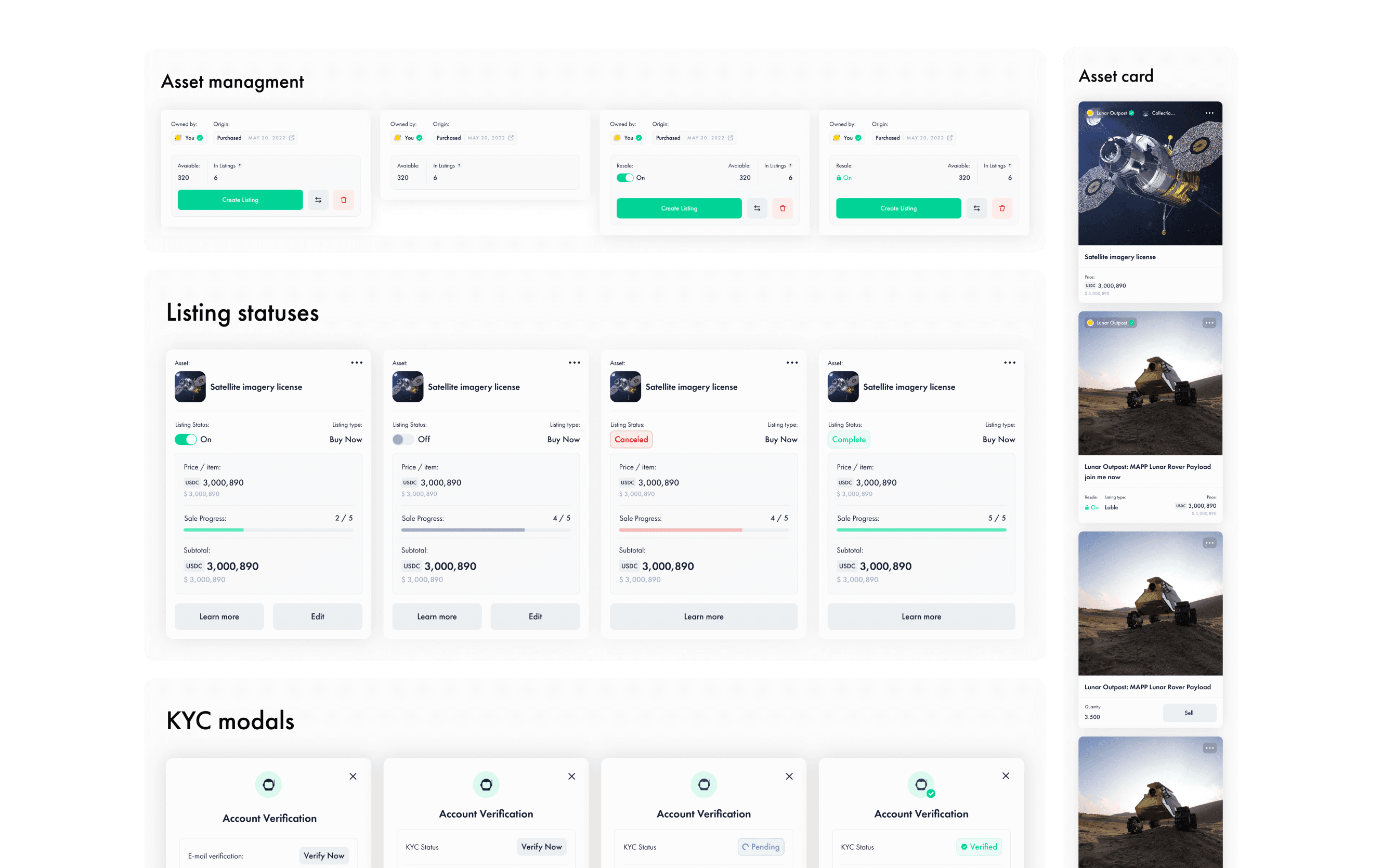
Task: Click the transfer arrows icon in the first asset card
Action: [318, 200]
